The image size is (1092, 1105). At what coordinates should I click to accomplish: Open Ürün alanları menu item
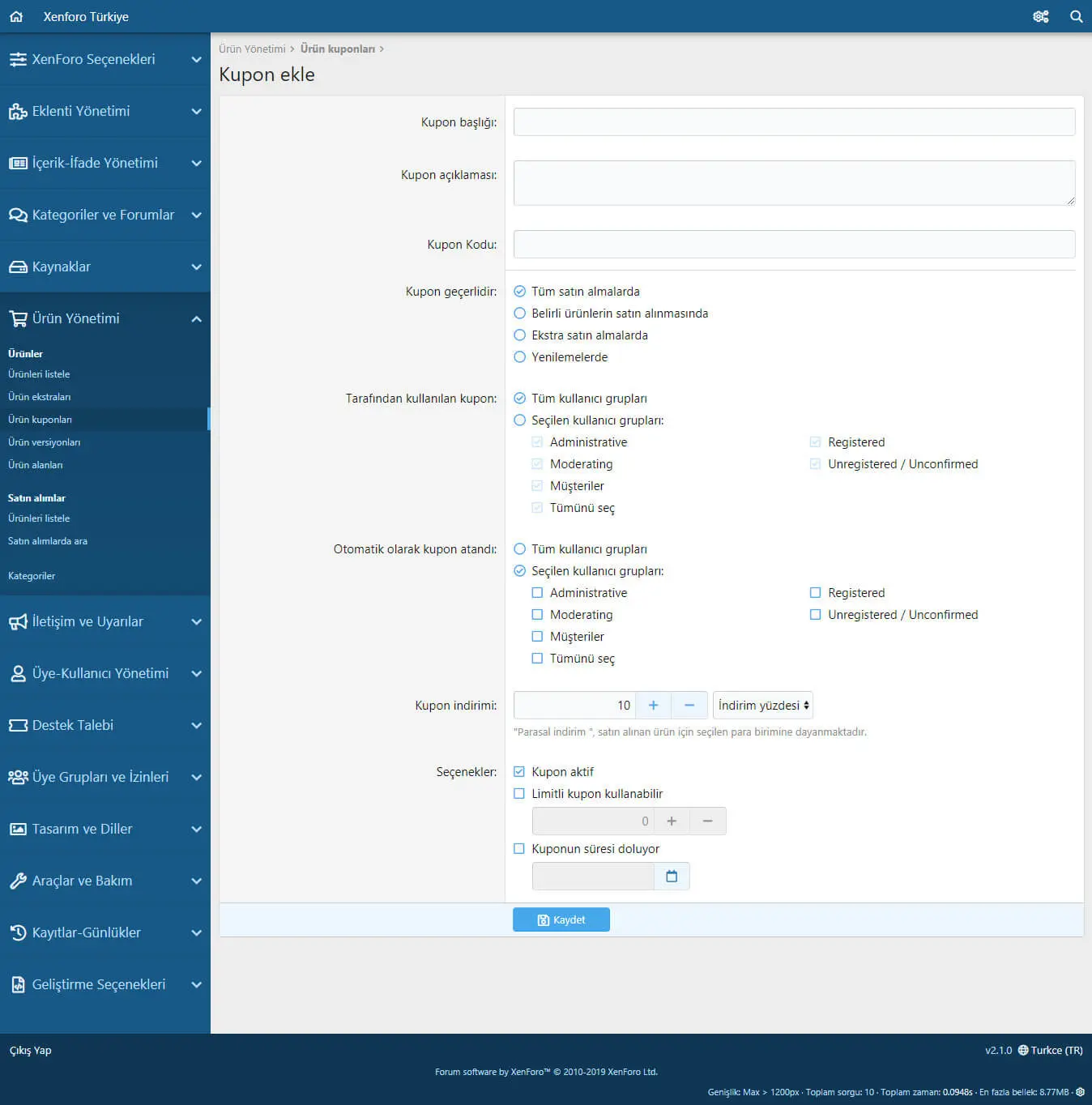click(x=36, y=465)
